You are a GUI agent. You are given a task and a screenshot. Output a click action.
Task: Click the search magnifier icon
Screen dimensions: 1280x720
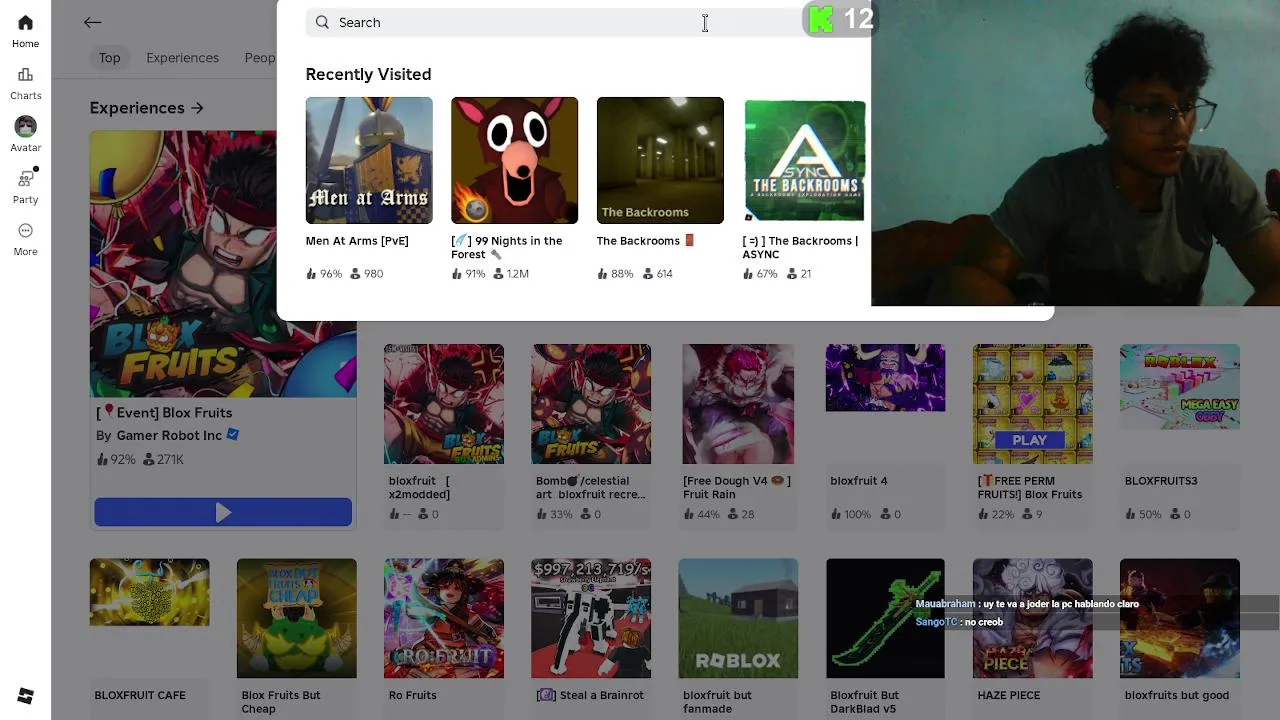322,22
